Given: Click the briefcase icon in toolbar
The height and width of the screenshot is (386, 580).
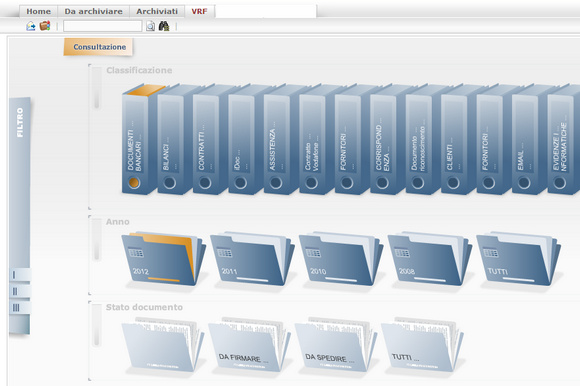Looking at the screenshot, I should tap(45, 26).
